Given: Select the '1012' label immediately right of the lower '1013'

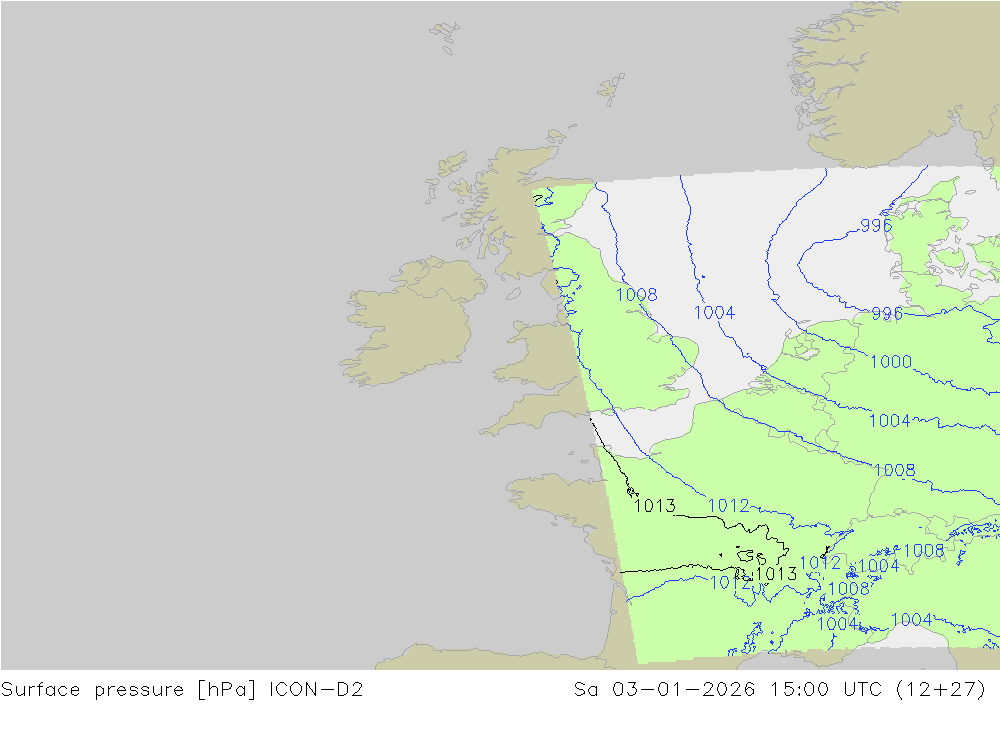Looking at the screenshot, I should [820, 563].
